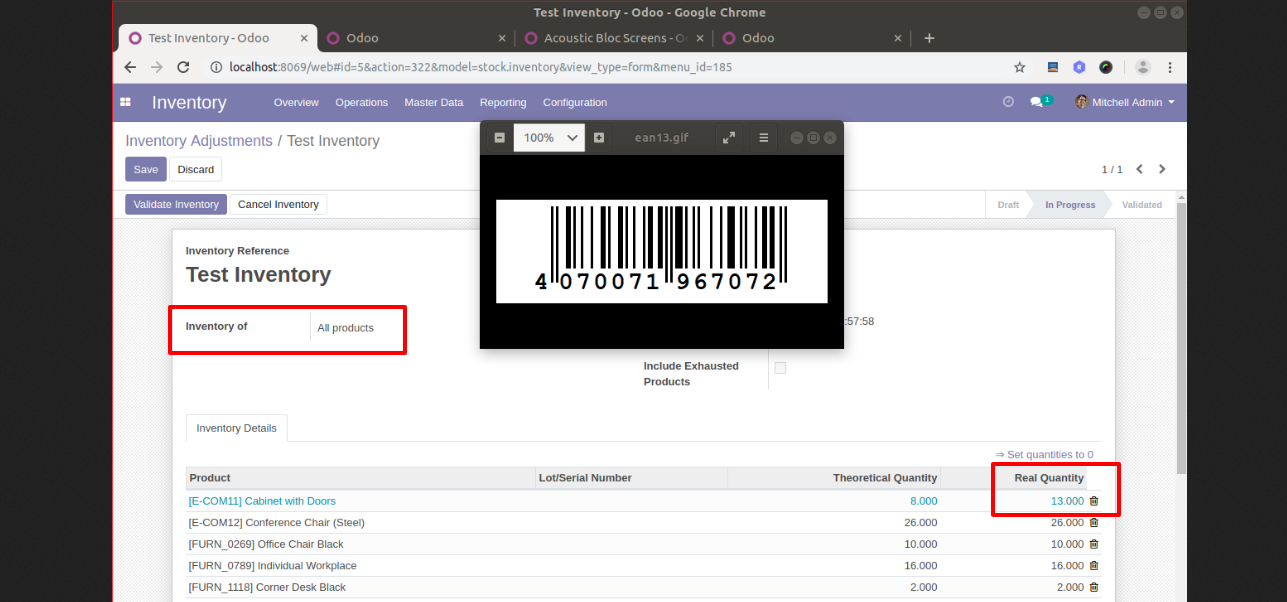Viewport: 1287px width, 602px height.
Task: Zoom out in the image viewer
Action: [500, 137]
